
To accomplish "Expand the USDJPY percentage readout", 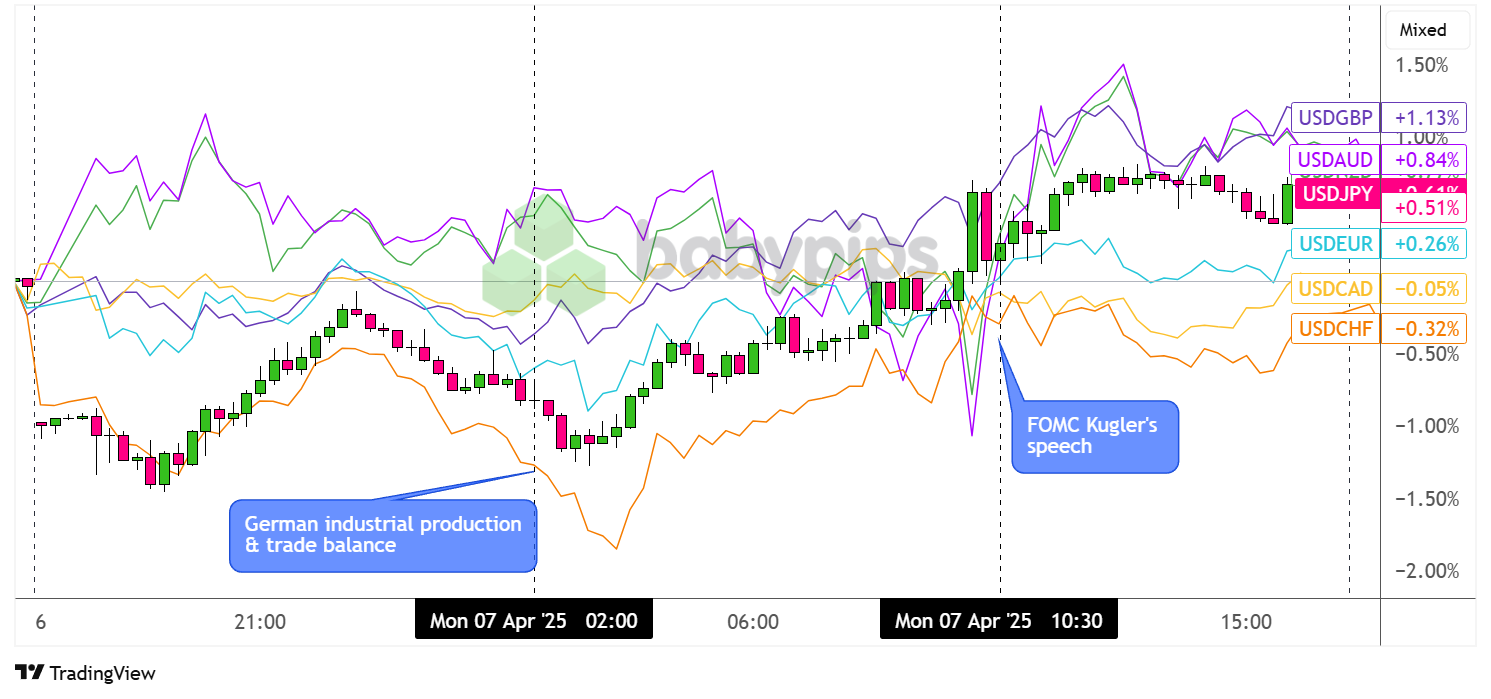I will 1423,208.
